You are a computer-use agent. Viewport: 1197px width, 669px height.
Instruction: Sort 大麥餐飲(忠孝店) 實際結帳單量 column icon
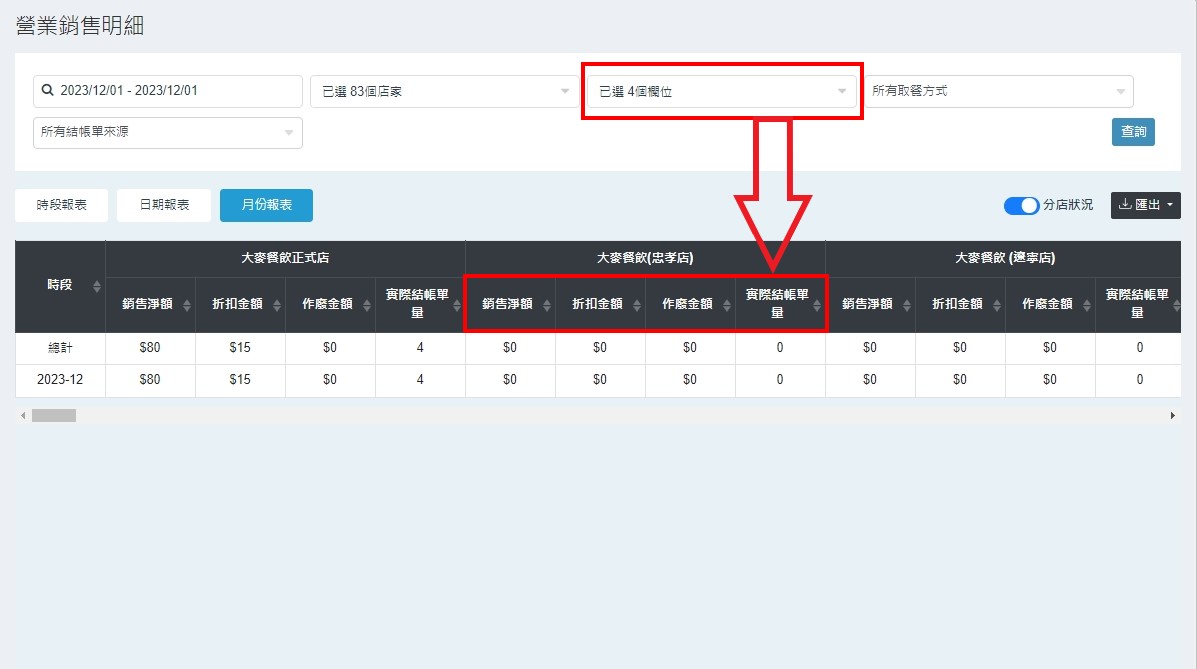[x=816, y=306]
